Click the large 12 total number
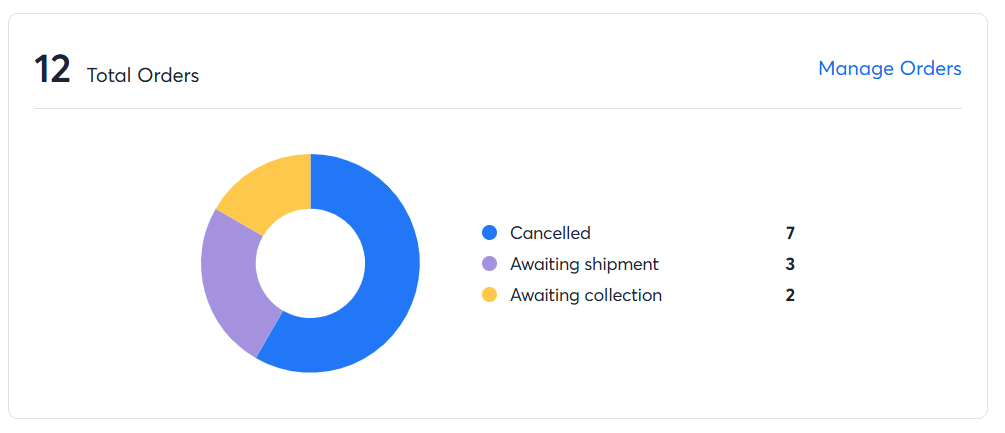The width and height of the screenshot is (1005, 433). point(52,71)
